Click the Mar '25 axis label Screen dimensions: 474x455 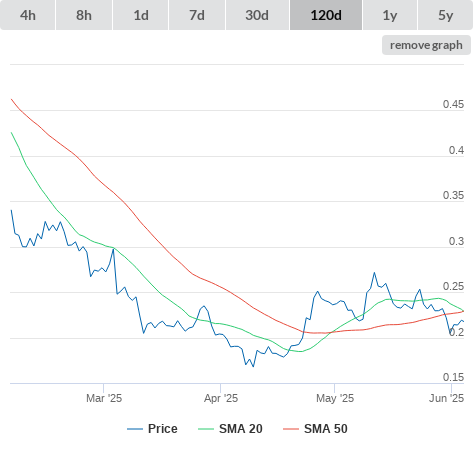tap(104, 398)
